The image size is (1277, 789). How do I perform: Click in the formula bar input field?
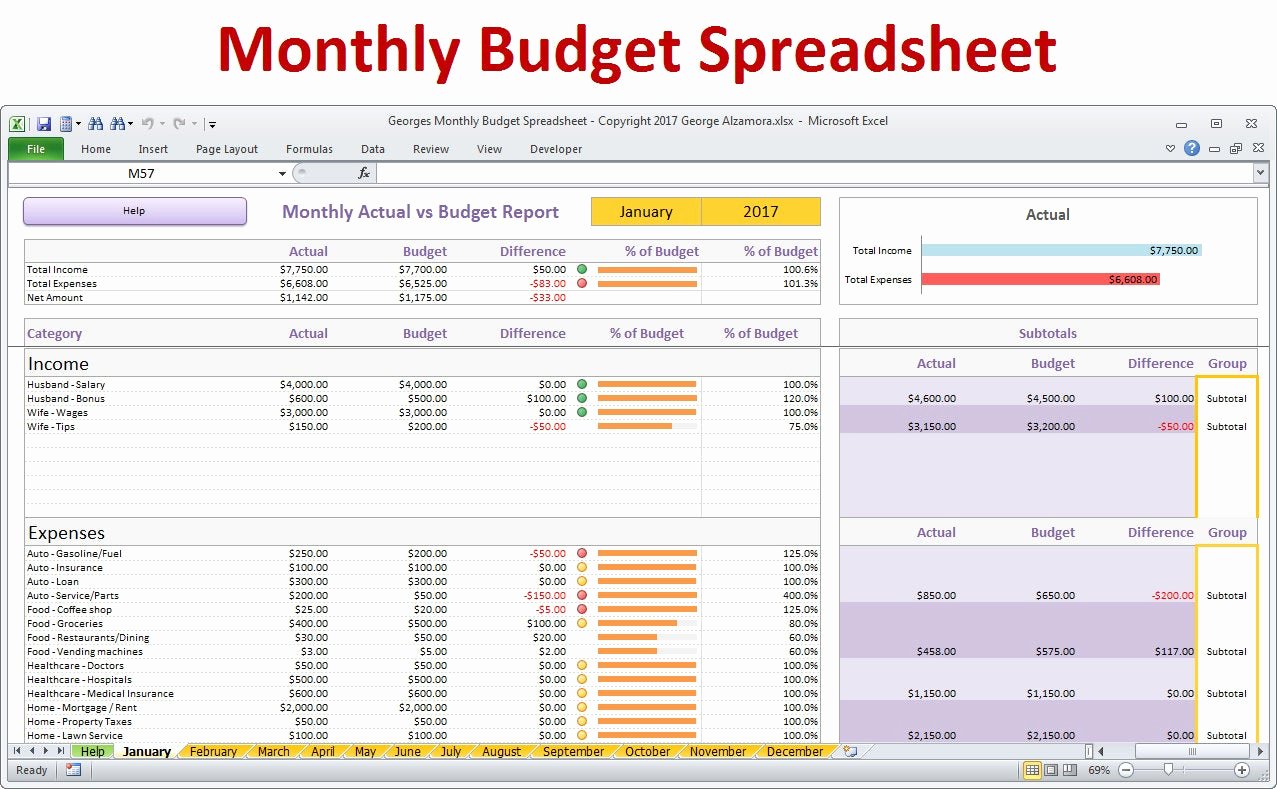pyautogui.click(x=813, y=173)
